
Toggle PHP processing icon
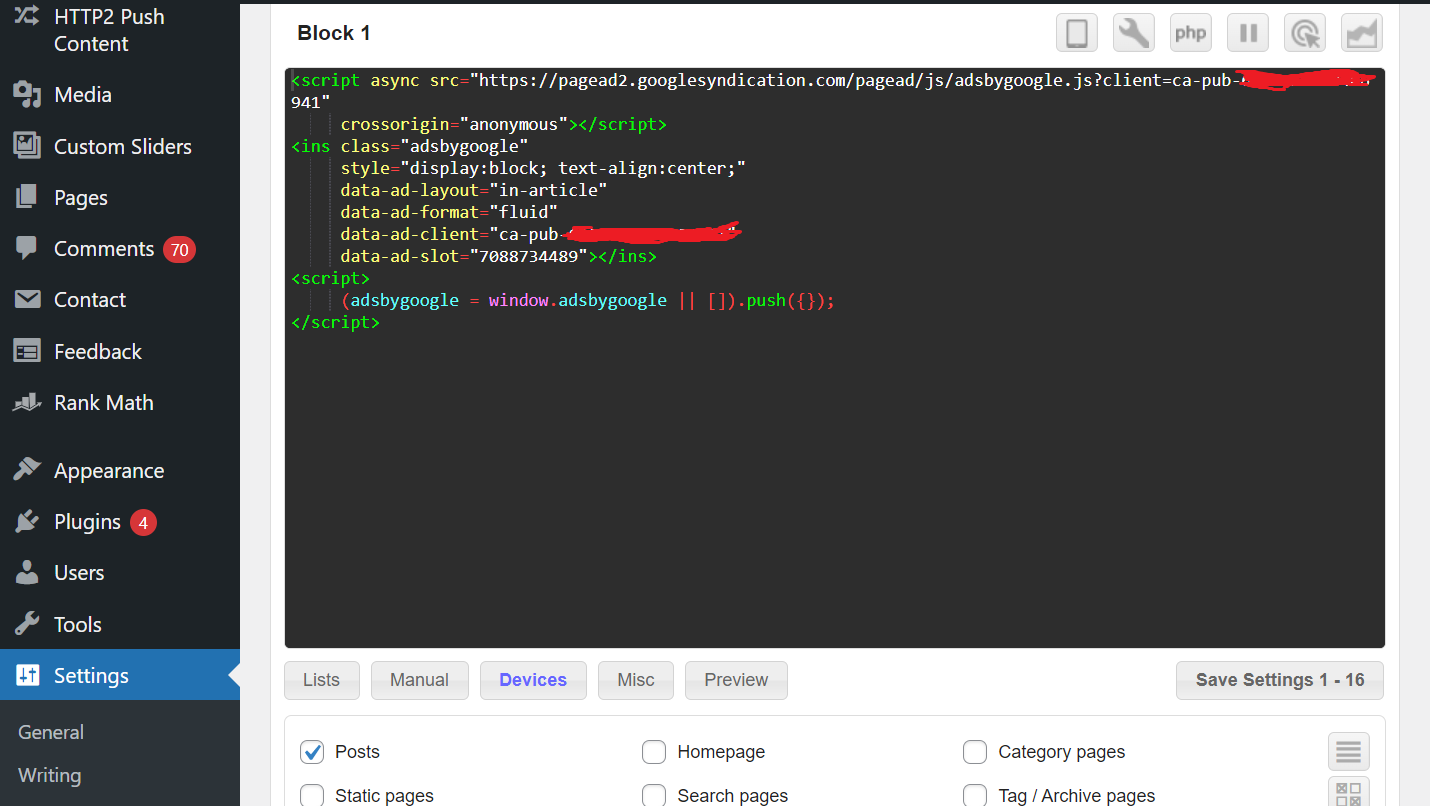coord(1190,33)
